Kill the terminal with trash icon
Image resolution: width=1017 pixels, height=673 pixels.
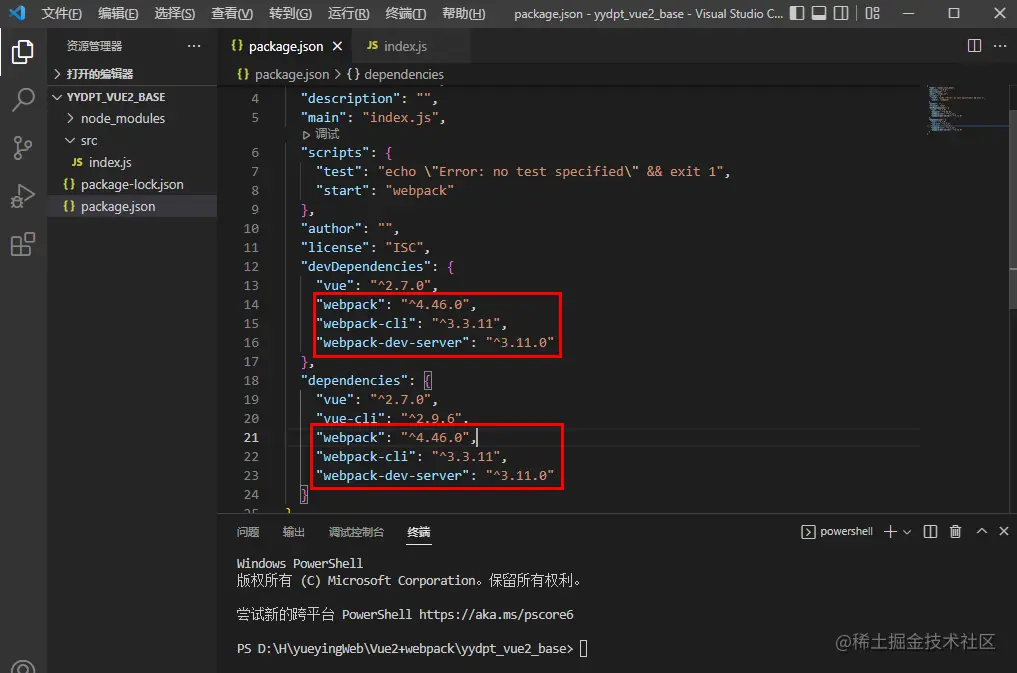tap(955, 532)
